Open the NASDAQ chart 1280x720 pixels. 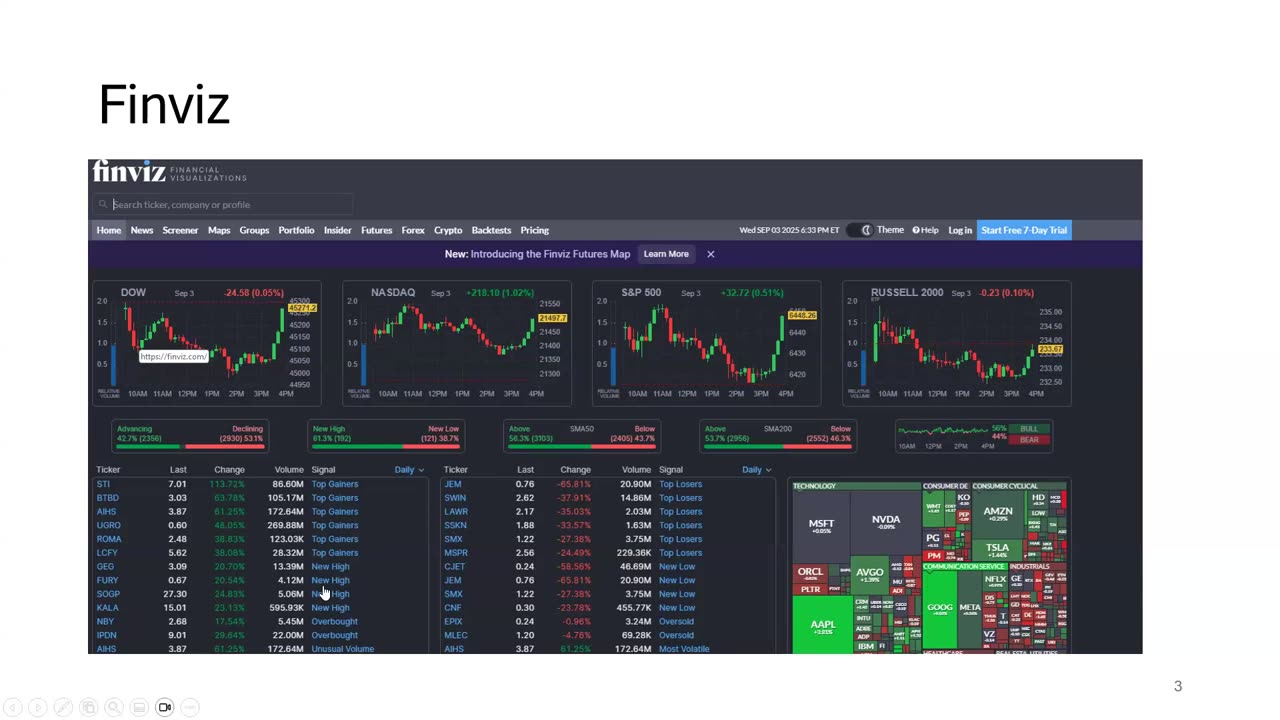click(457, 343)
